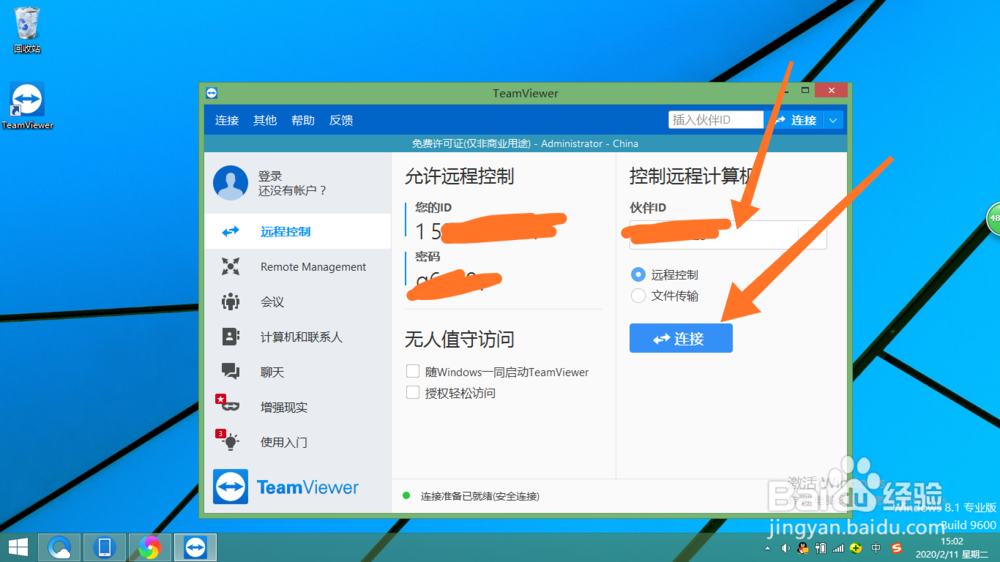The image size is (1000, 562).
Task: Open the TeamViewer desktop shortcut
Action: 27,106
